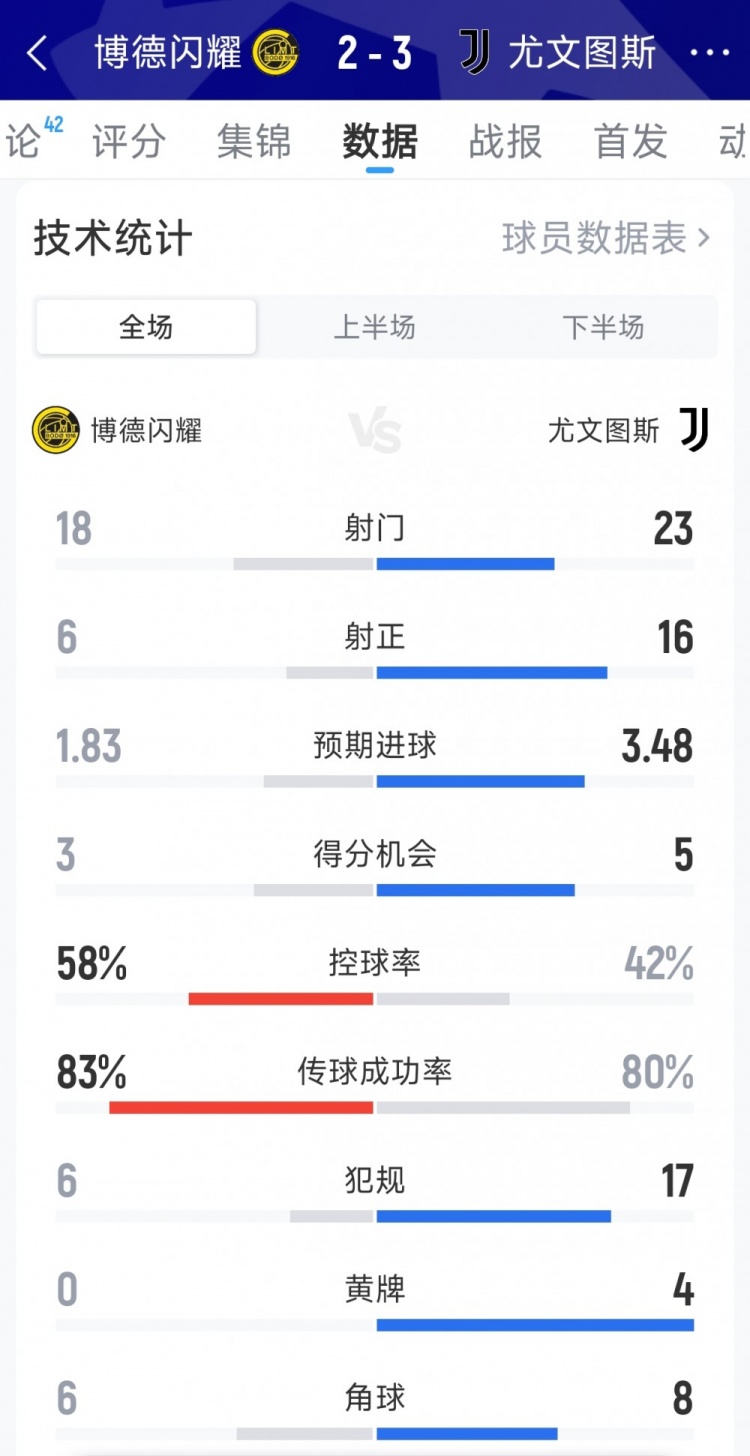Screen dimensions: 750x1456
Task: Open the 集锦 highlights tab
Action: click(x=254, y=142)
